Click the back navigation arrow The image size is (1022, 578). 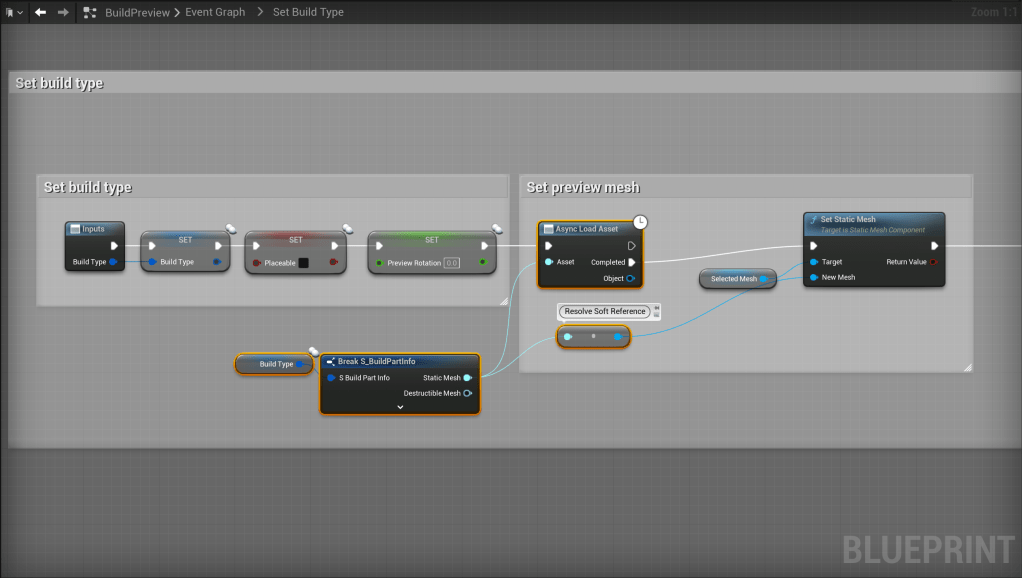point(40,12)
